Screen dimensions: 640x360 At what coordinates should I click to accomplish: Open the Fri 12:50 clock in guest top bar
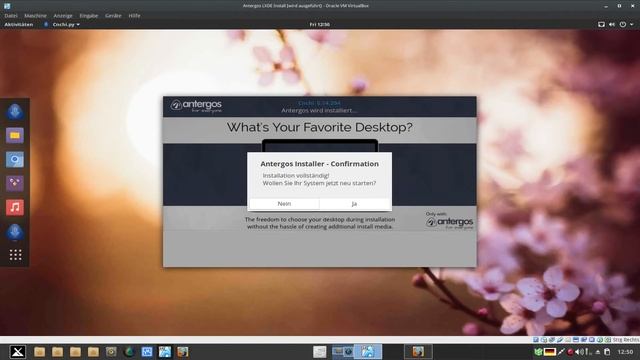[320, 24]
